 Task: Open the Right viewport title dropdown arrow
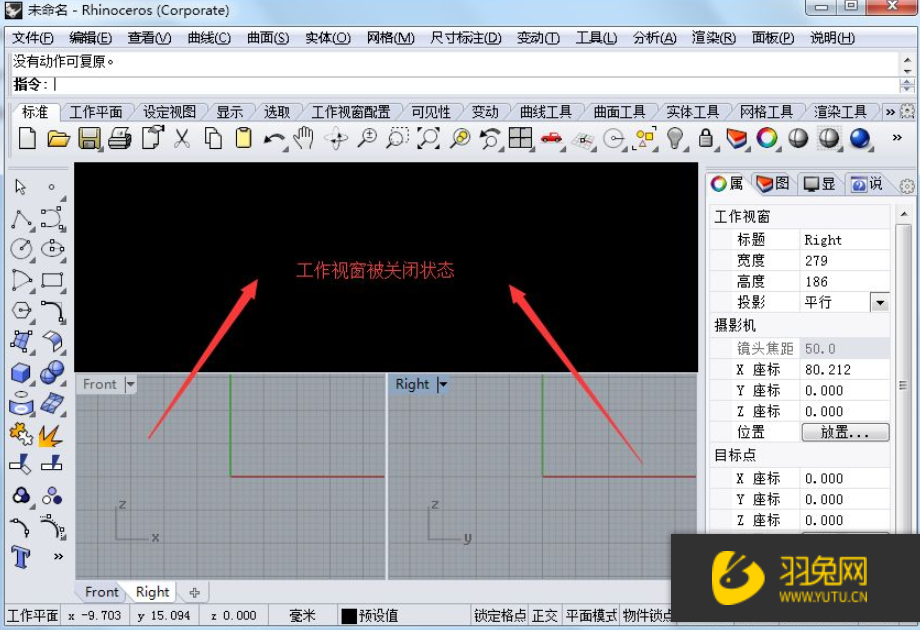tap(443, 384)
